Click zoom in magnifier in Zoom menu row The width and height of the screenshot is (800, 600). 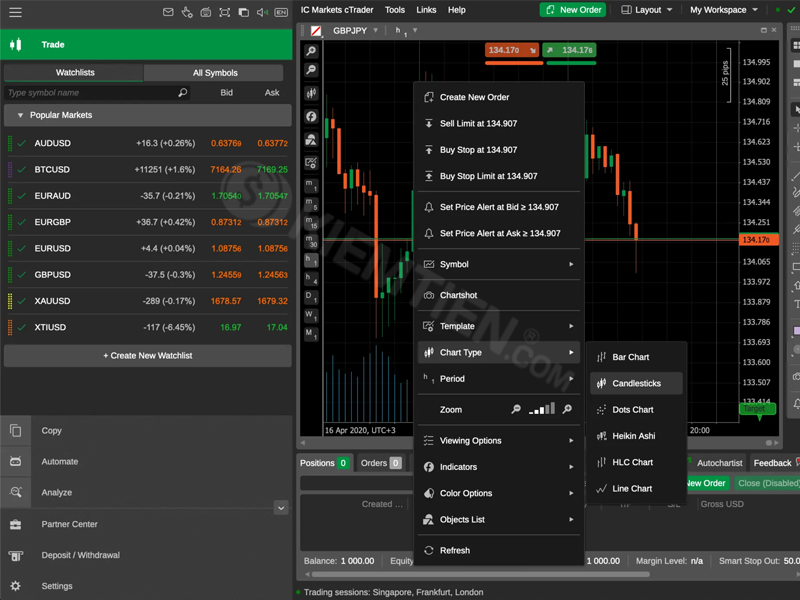pos(567,409)
